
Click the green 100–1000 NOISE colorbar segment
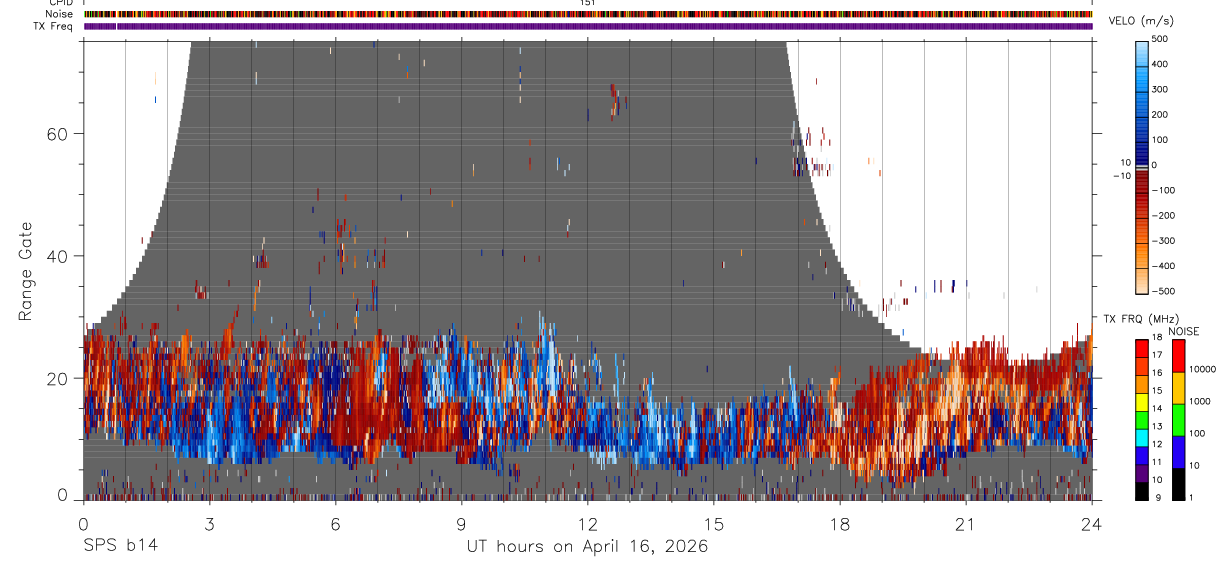coord(1178,420)
